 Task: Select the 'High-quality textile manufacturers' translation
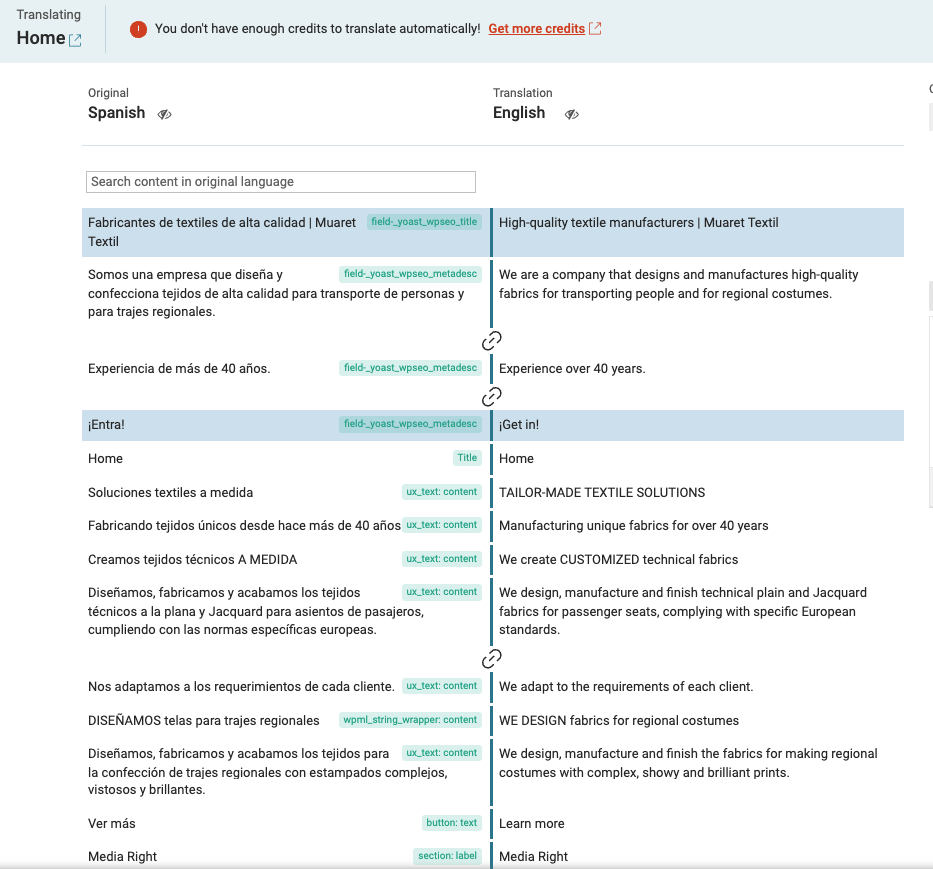[x=638, y=223]
